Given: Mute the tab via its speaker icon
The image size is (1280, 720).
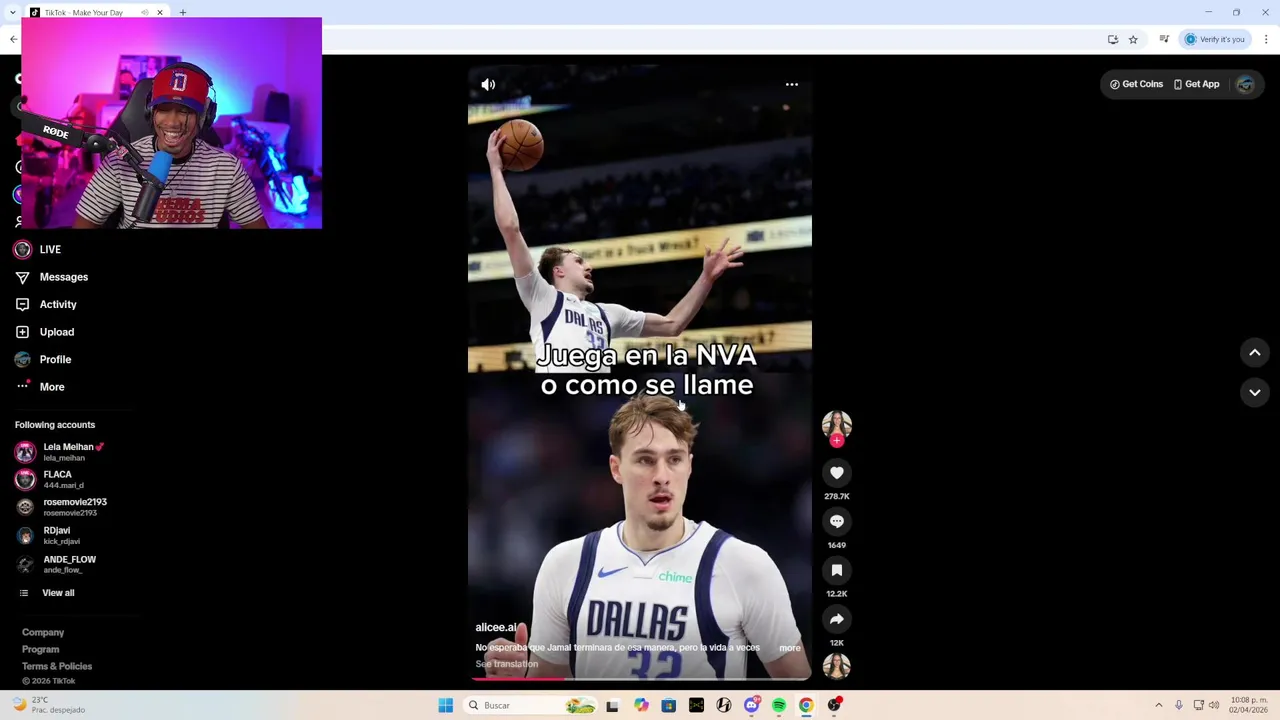Looking at the screenshot, I should (144, 13).
